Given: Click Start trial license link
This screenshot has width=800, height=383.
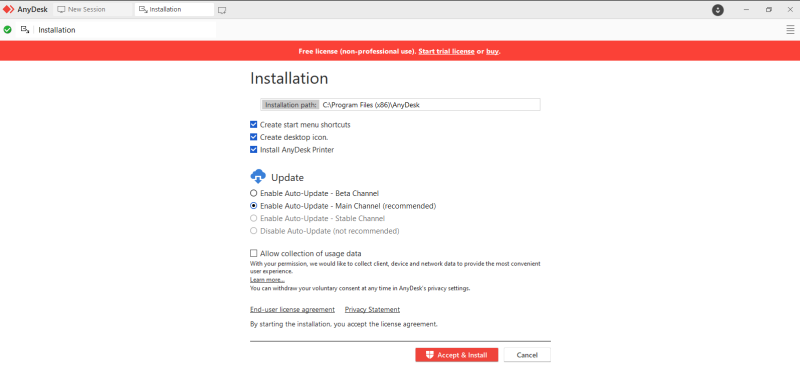Looking at the screenshot, I should click(446, 52).
